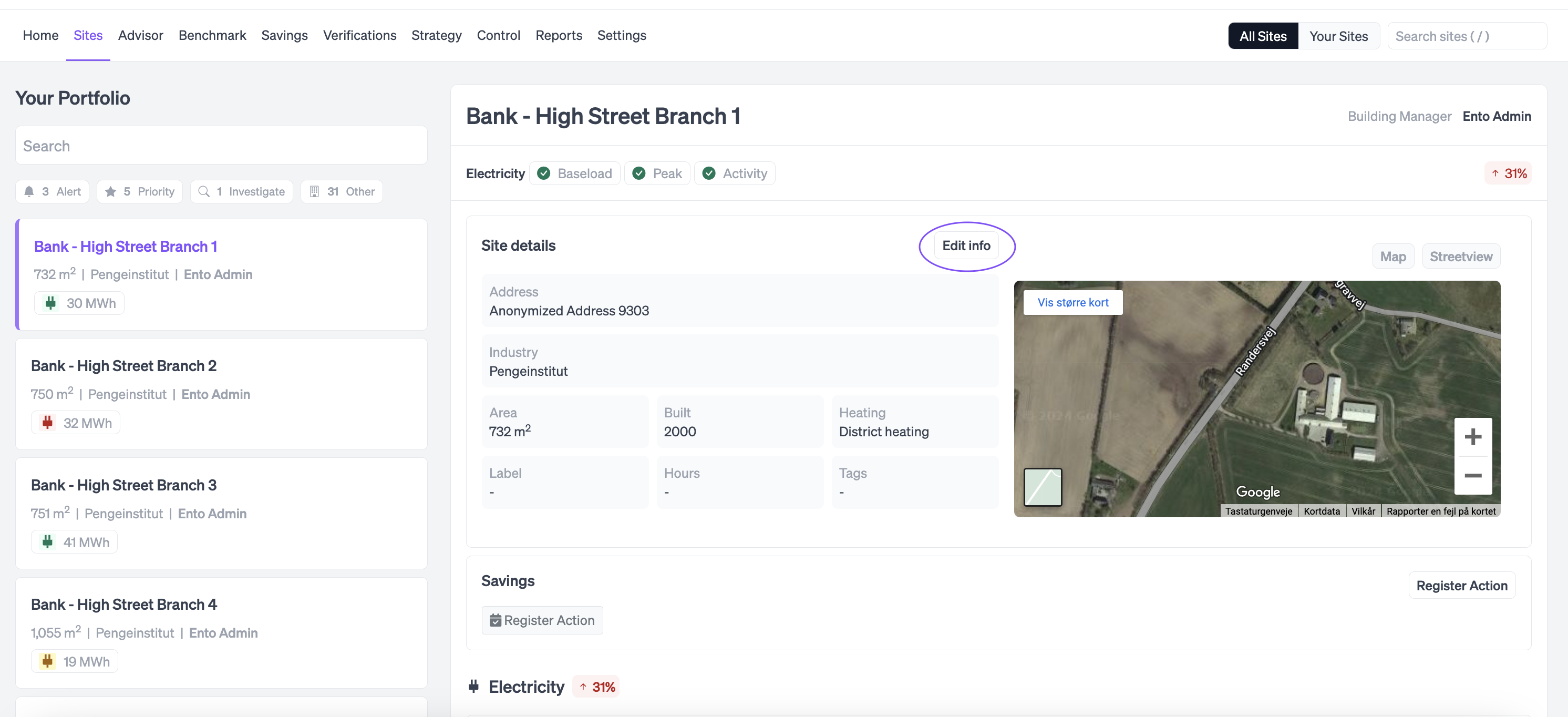Open the Strategy tab
Screen dimensions: 1568x717
[x=437, y=35]
